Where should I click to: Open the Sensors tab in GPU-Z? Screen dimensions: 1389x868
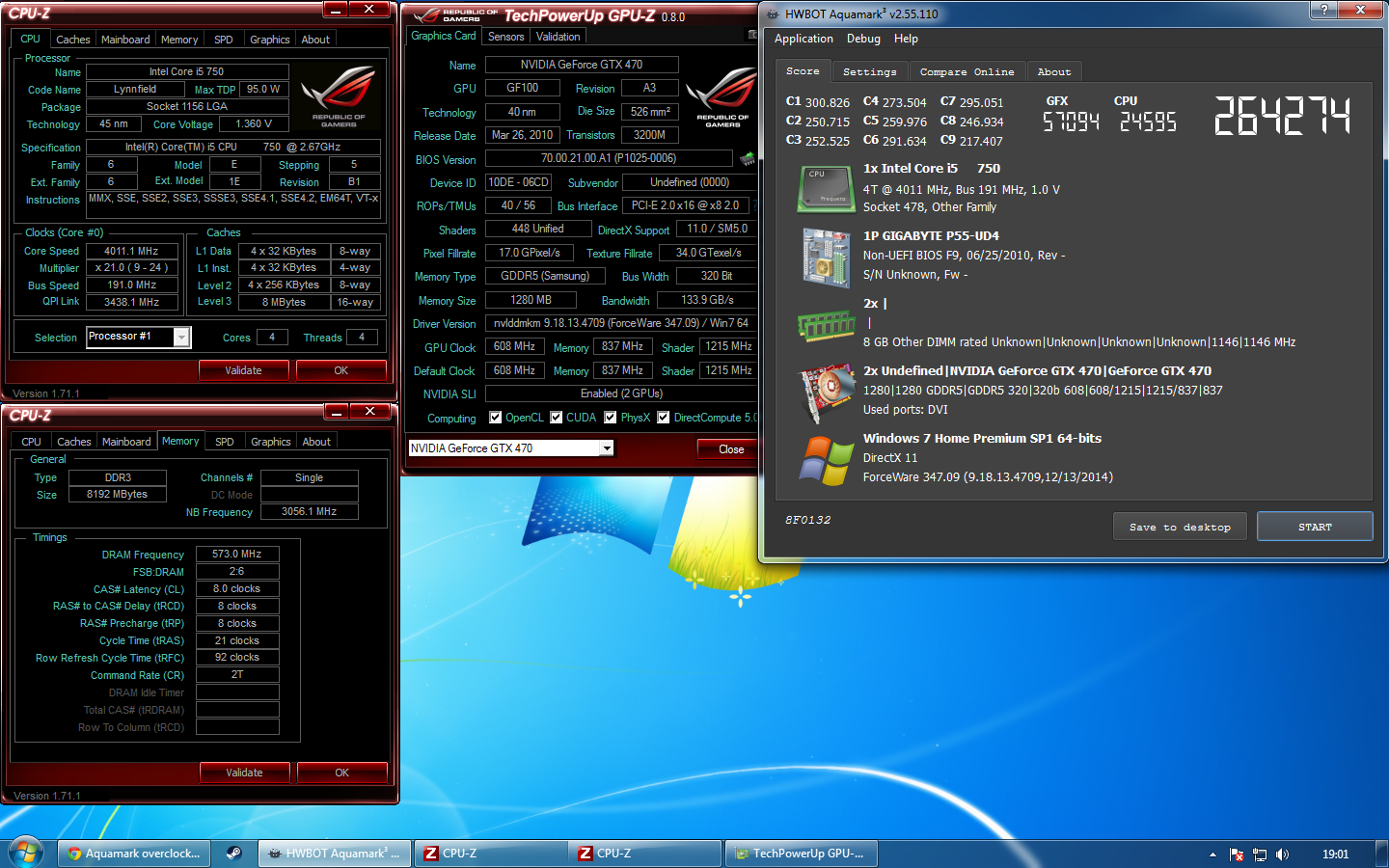[x=505, y=37]
